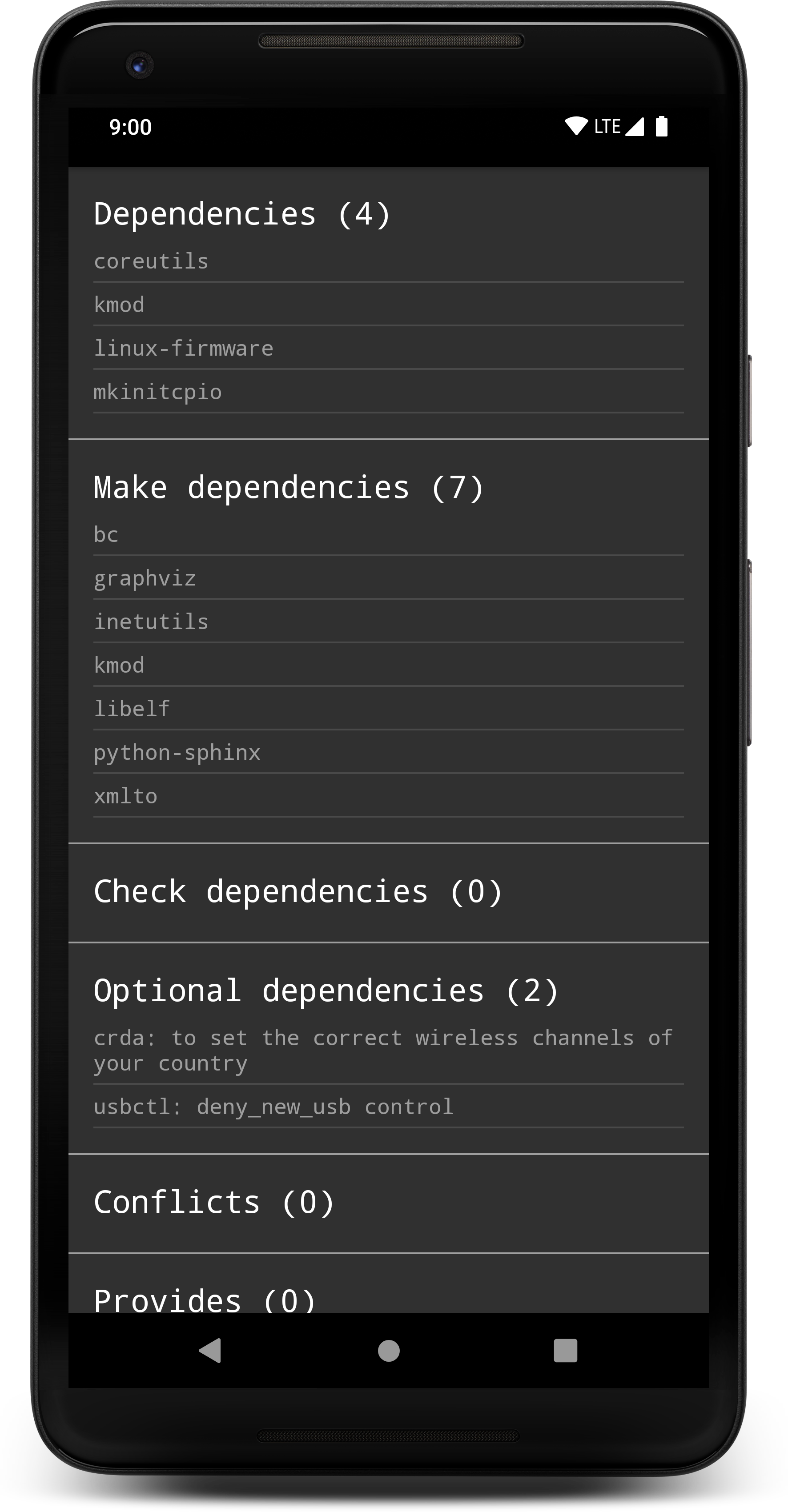Screen dimensions: 788x1512
Task: Tap the Android home circle icon
Action: (389, 1350)
